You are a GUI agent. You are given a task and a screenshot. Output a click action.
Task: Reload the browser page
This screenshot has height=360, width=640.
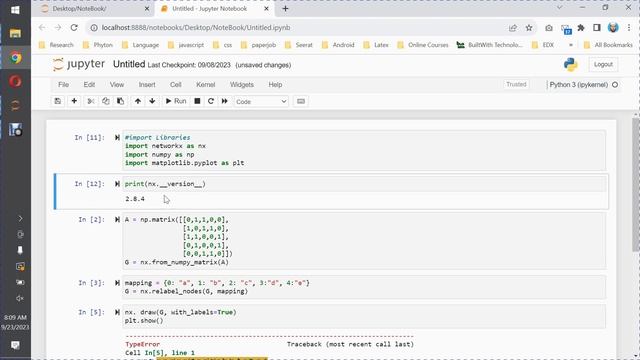[74, 28]
